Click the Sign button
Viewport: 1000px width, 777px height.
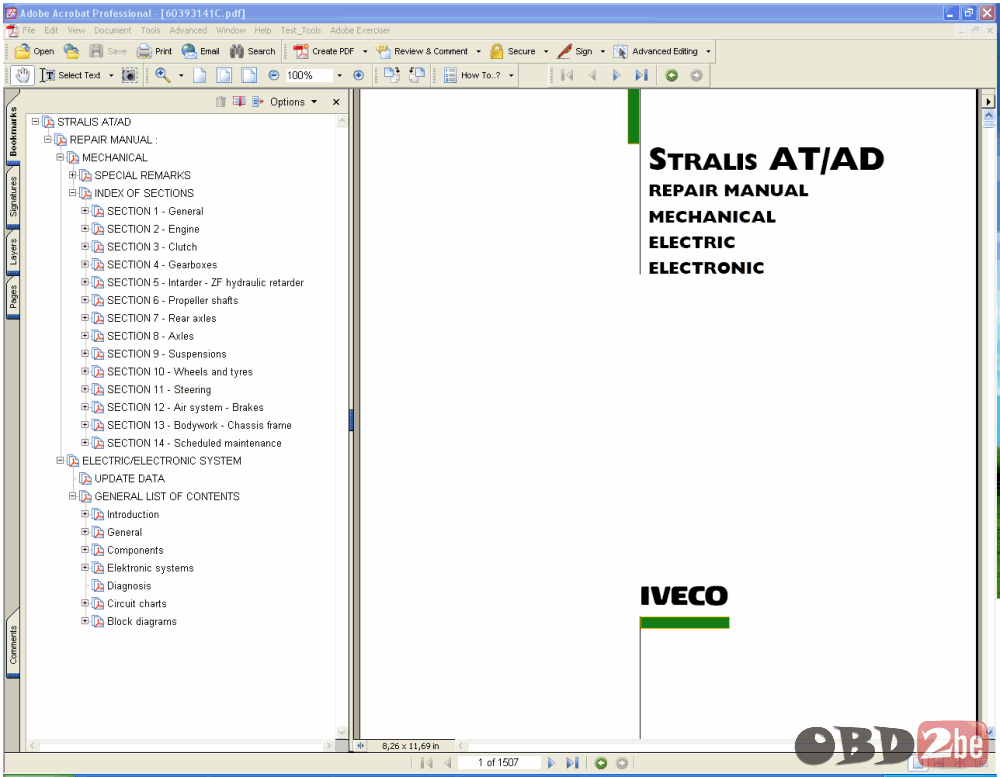click(575, 51)
